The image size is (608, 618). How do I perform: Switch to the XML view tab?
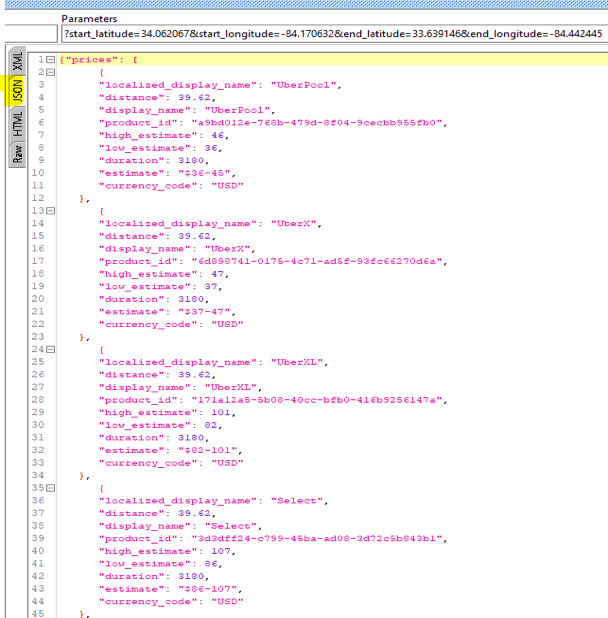coord(17,61)
